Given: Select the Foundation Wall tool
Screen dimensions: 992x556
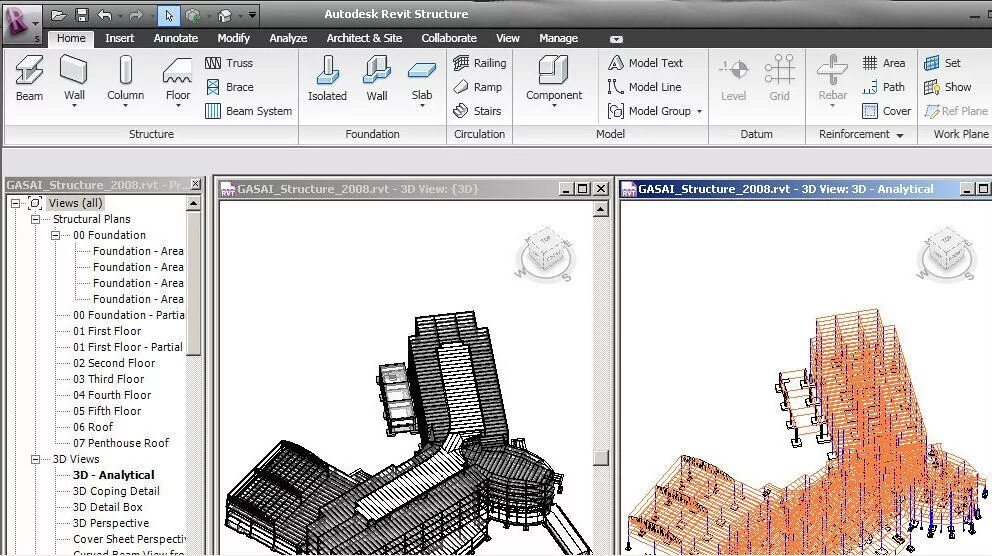Looking at the screenshot, I should [x=376, y=78].
